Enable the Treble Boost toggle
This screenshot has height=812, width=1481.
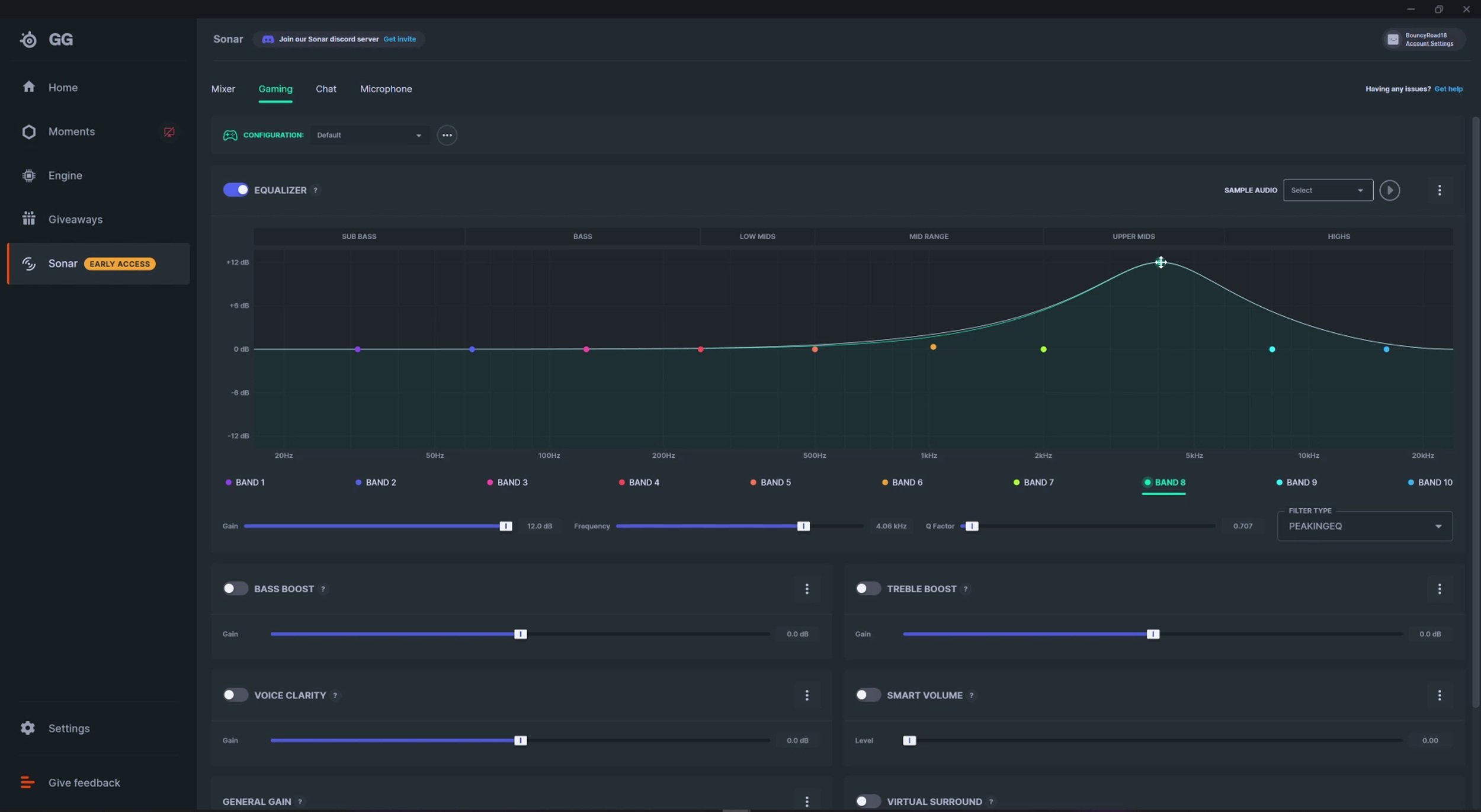coord(868,588)
